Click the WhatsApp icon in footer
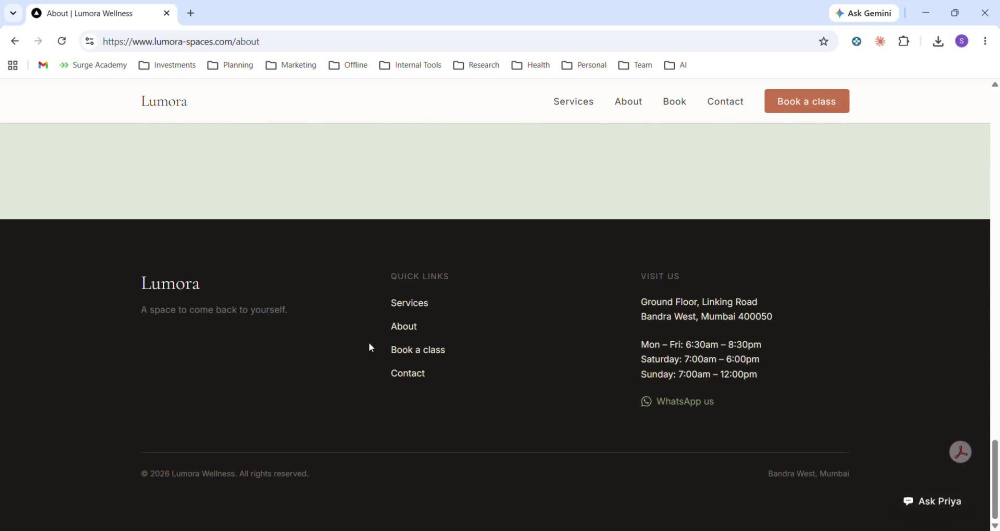The image size is (1000, 531). tap(646, 401)
